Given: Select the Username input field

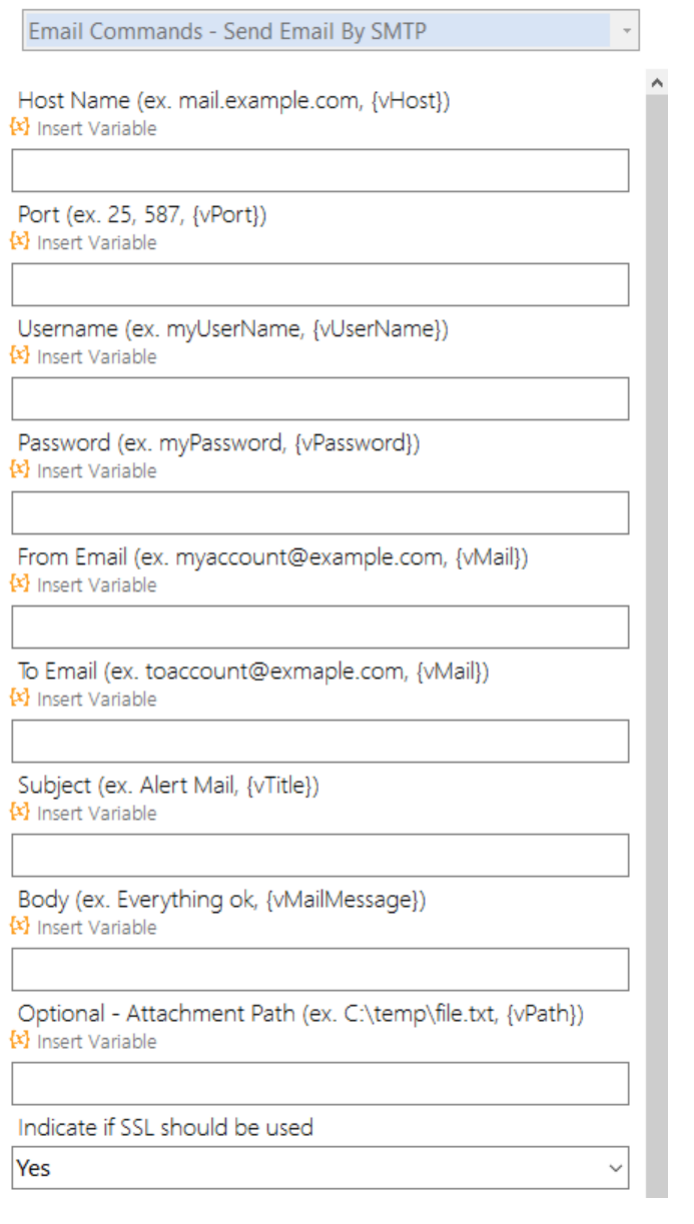Looking at the screenshot, I should [320, 398].
